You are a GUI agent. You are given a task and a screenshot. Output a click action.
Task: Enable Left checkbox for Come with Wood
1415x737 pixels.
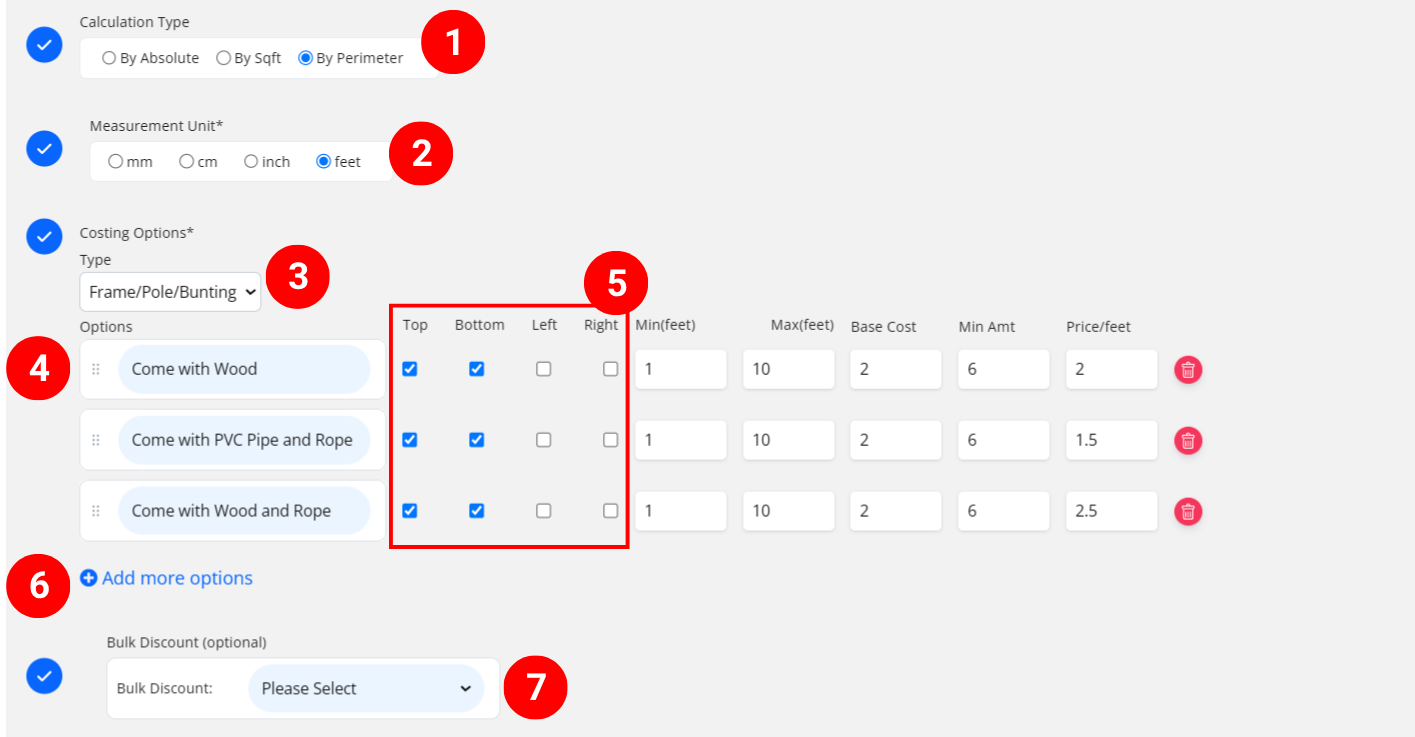(x=543, y=369)
